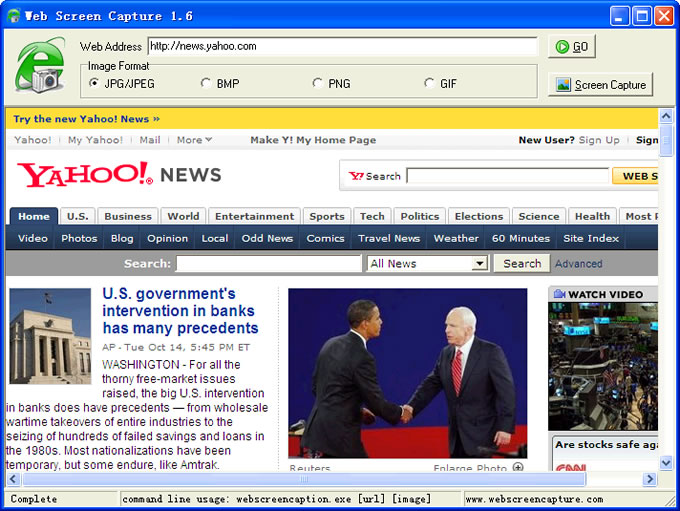
Task: Click the Web Screen Capture logo icon
Action: (40, 66)
